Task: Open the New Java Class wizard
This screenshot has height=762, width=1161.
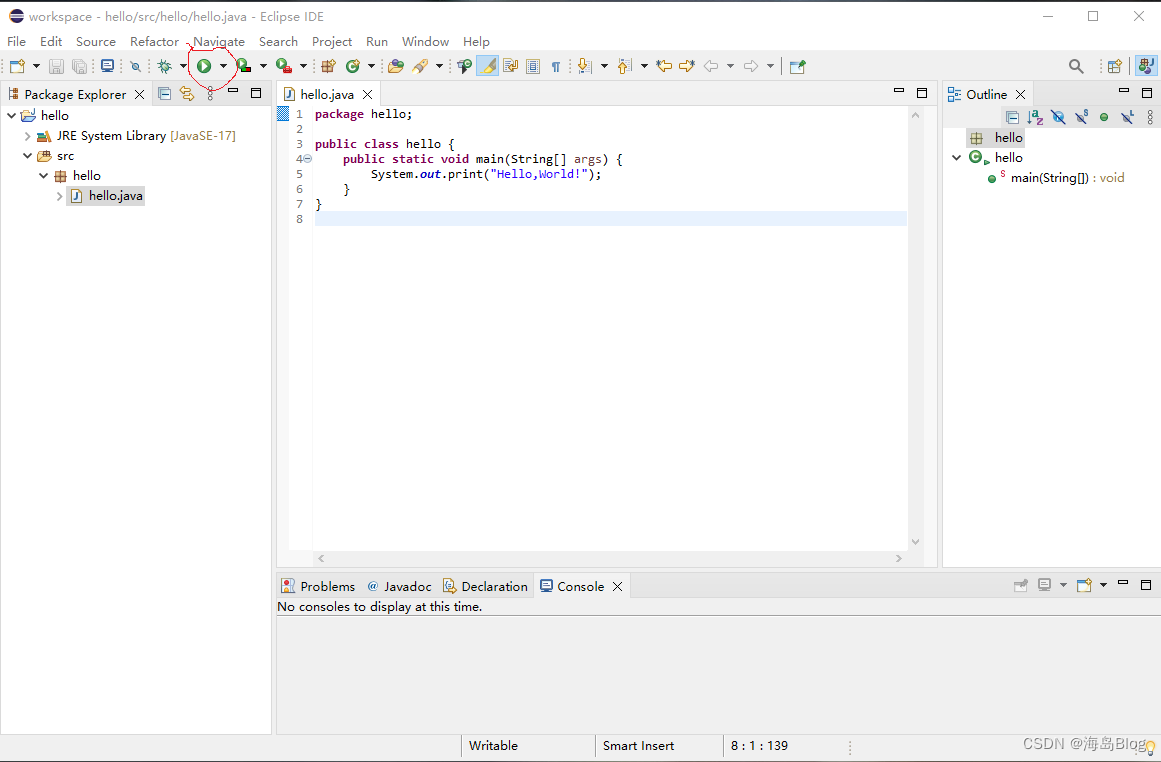Action: (x=353, y=66)
